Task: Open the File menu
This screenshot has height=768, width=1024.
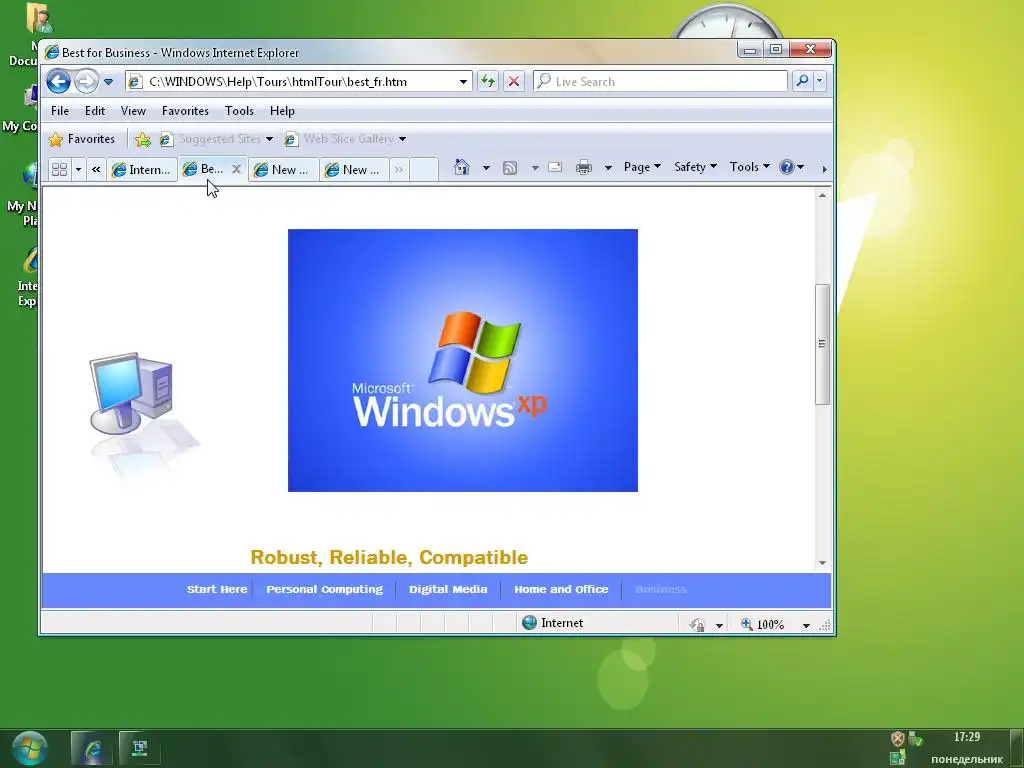Action: click(x=60, y=111)
